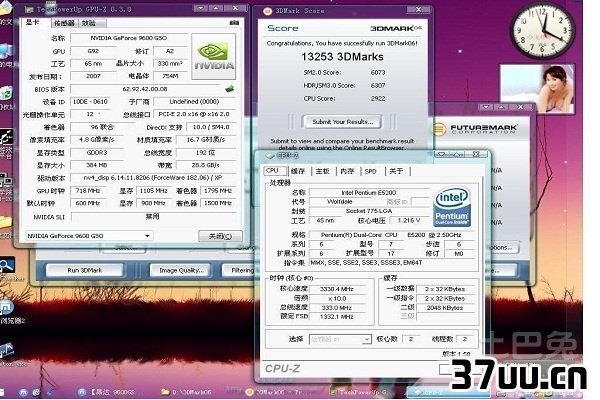
Task: Click the 13253 3DMarks score text
Action: coord(342,57)
